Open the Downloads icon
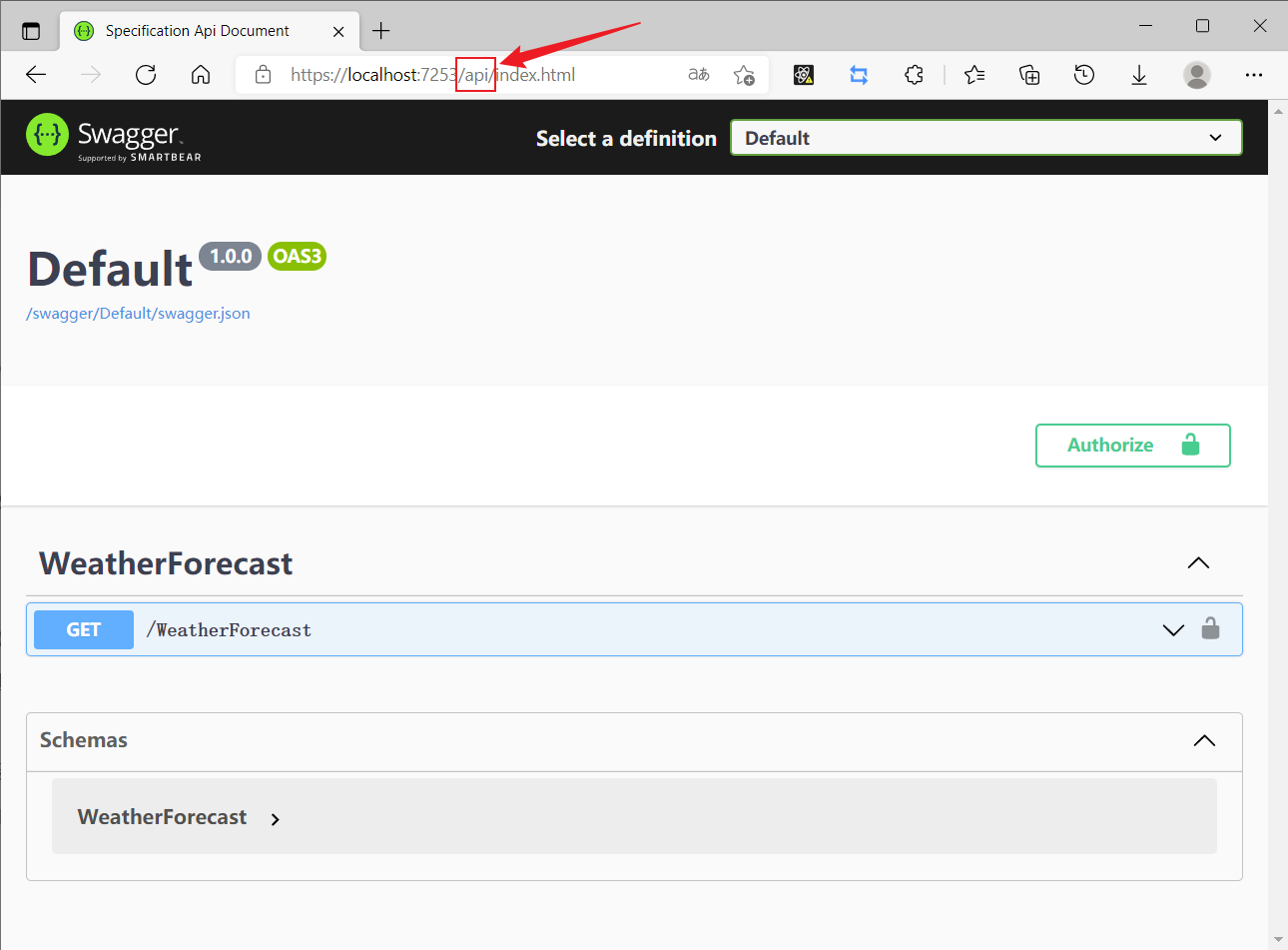 1139,75
